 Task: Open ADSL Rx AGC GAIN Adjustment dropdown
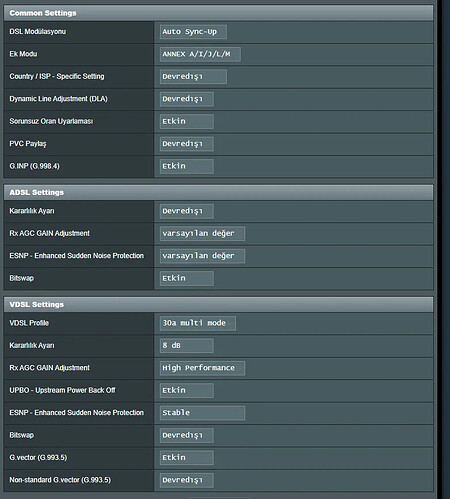202,233
